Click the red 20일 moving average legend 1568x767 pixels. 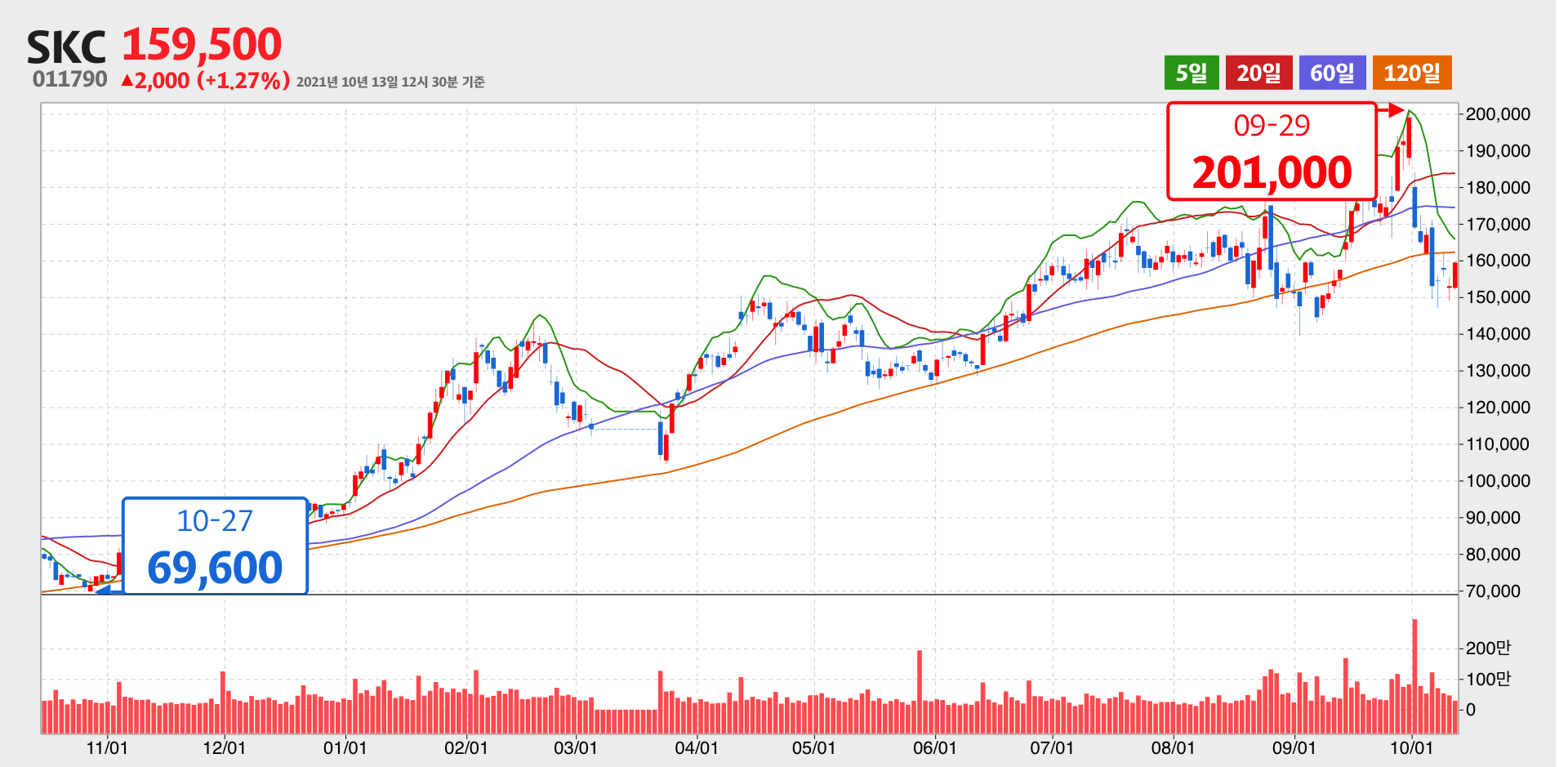pos(1258,73)
